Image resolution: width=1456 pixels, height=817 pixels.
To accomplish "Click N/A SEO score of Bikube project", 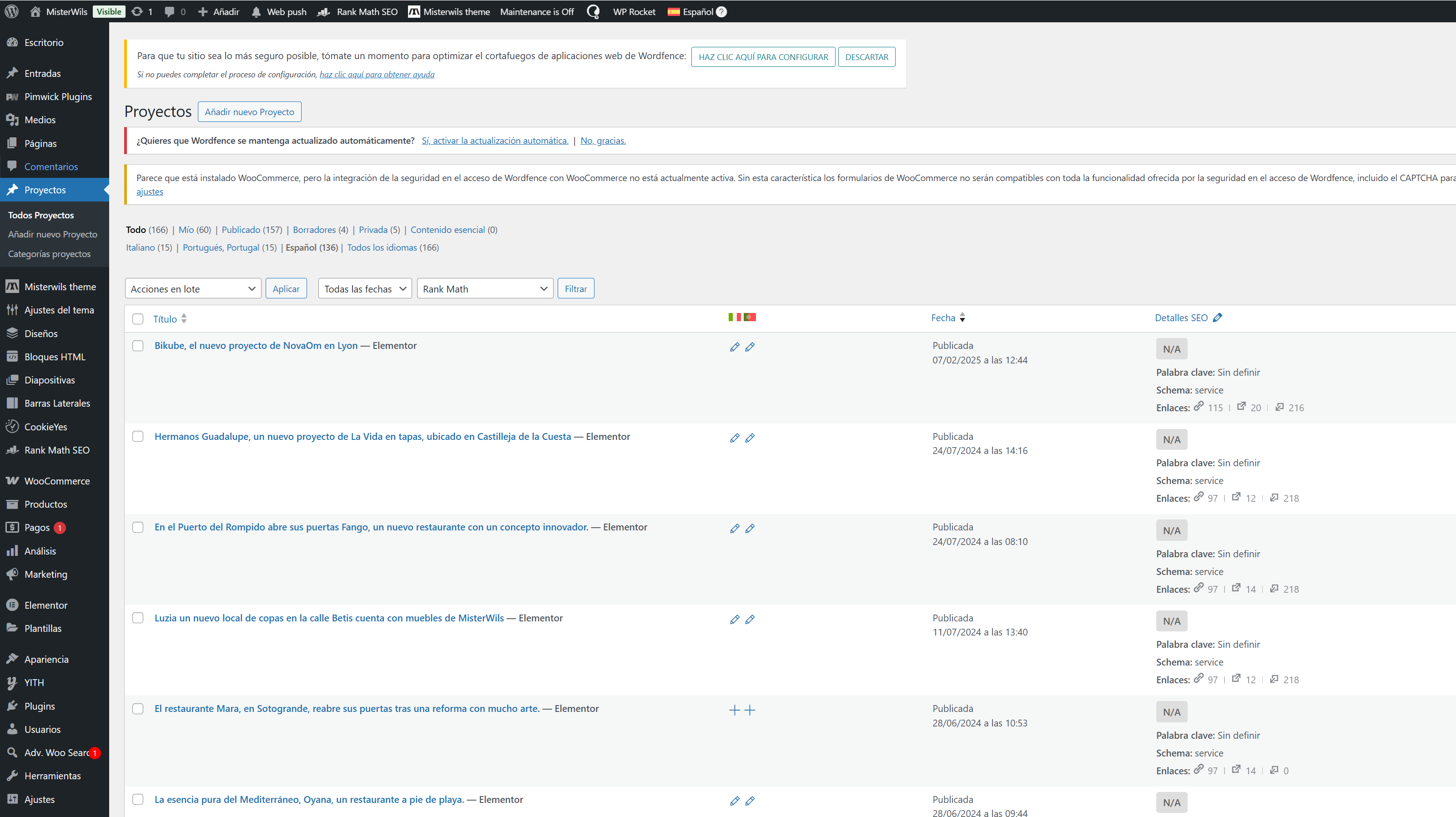I will coord(1172,349).
